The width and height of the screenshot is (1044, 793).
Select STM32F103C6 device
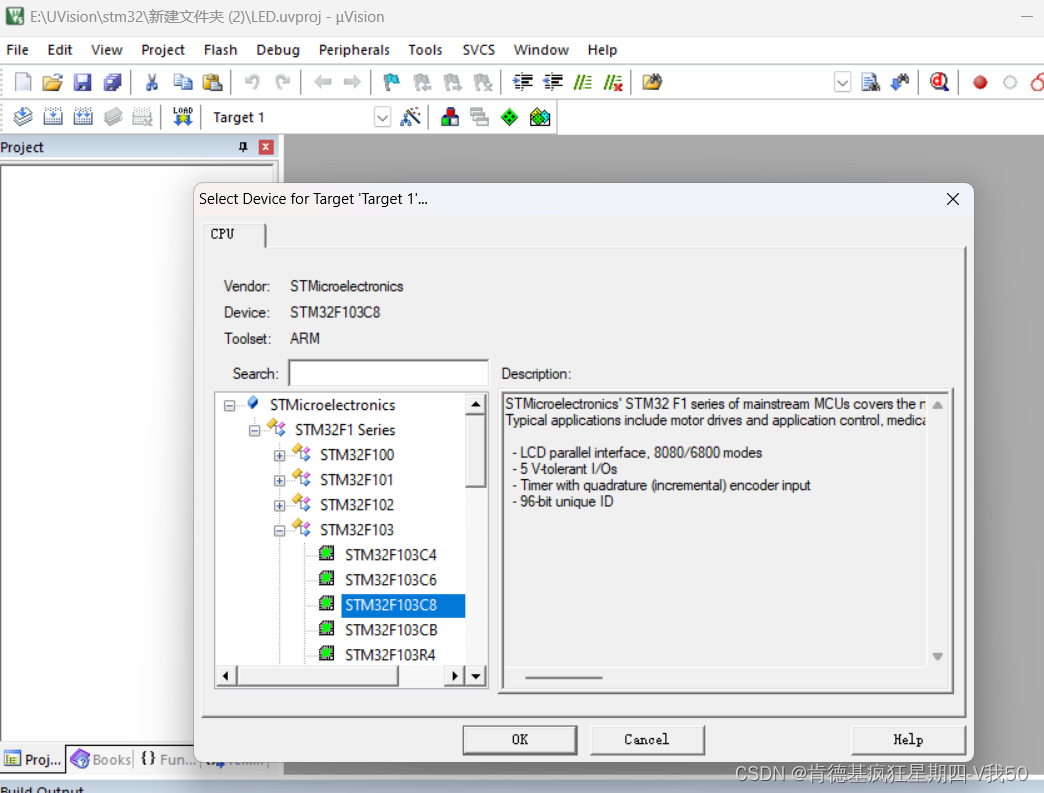(x=391, y=580)
